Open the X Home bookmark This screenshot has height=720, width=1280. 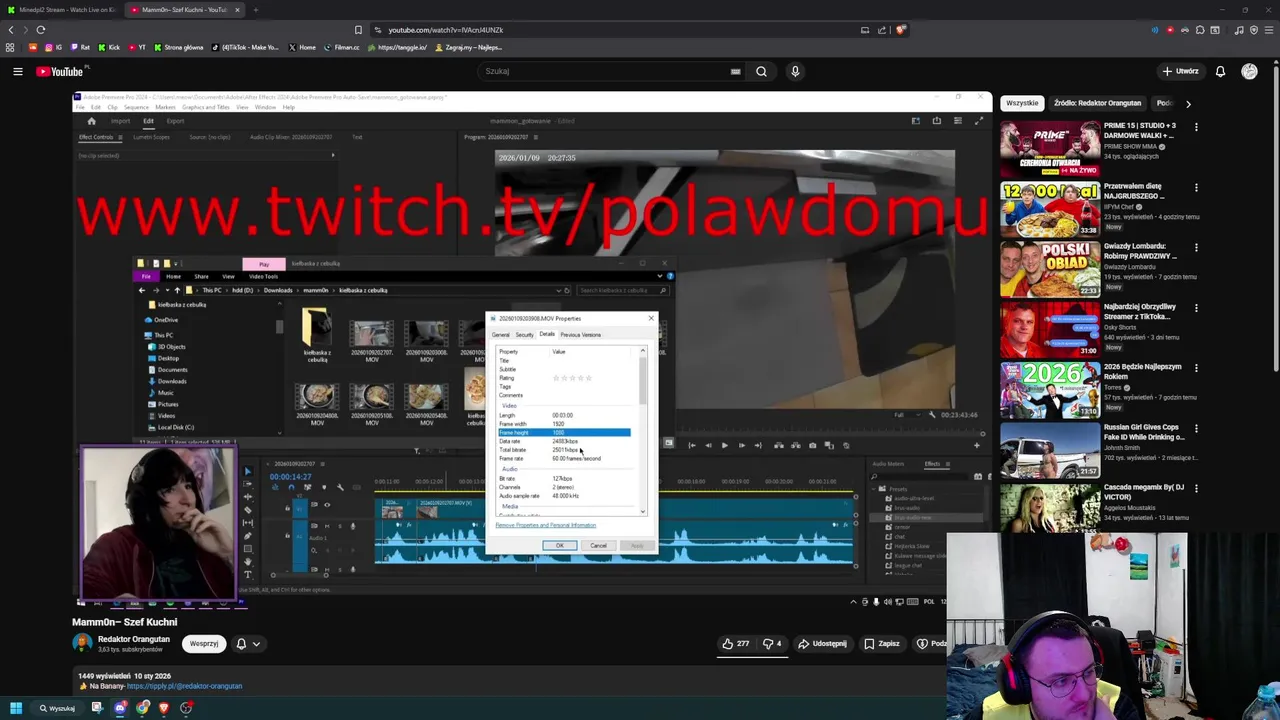click(302, 47)
